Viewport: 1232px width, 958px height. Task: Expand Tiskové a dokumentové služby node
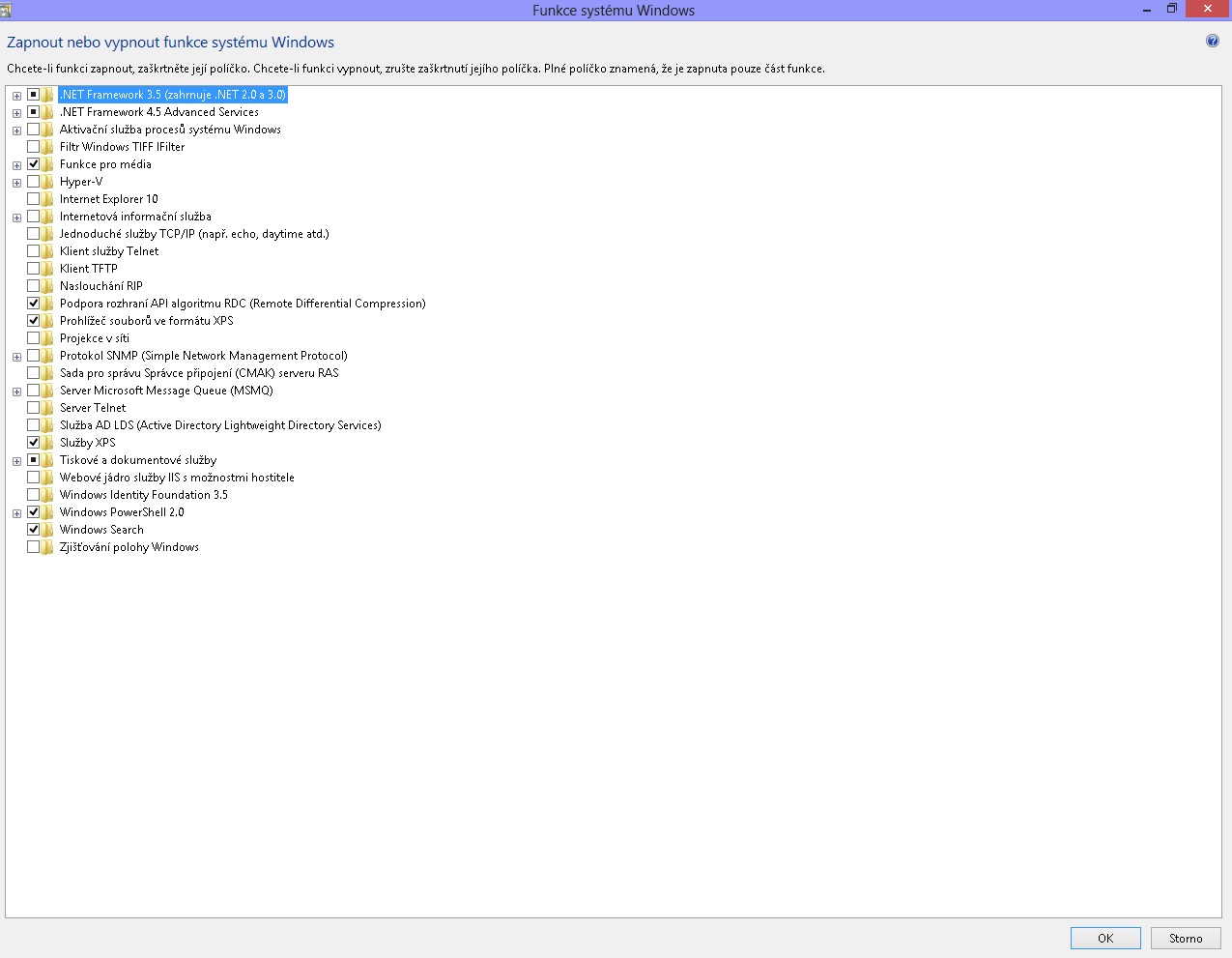coord(16,461)
